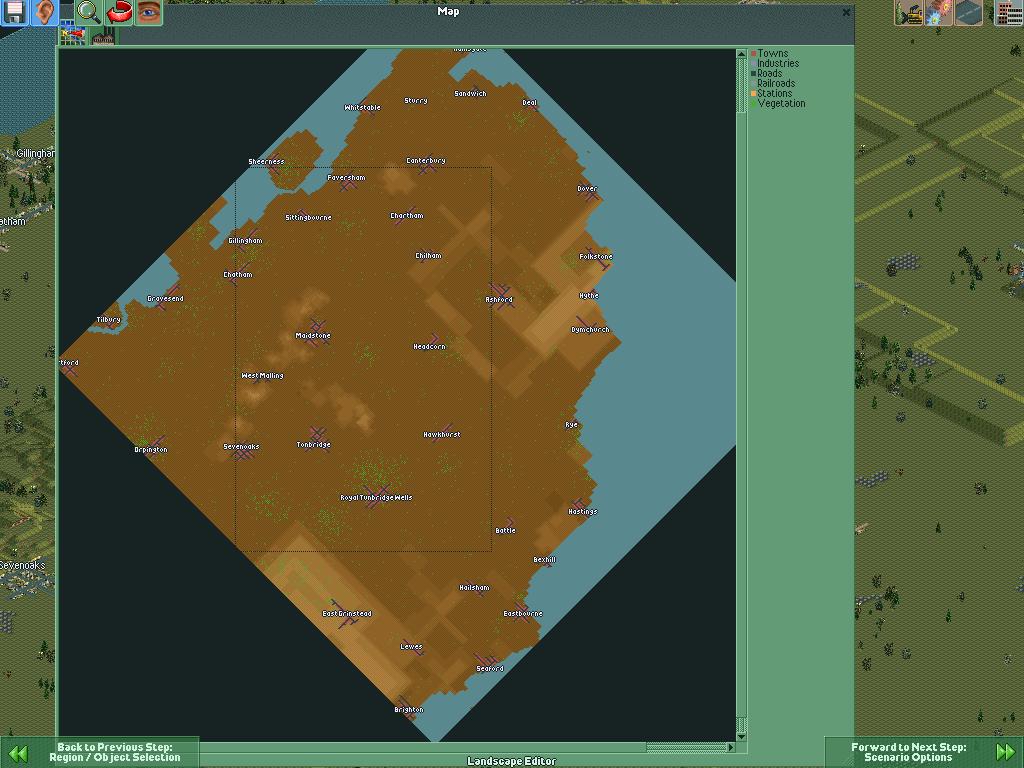Screen dimensions: 1024x768
Task: Click Brighton town label on the map
Action: [409, 710]
